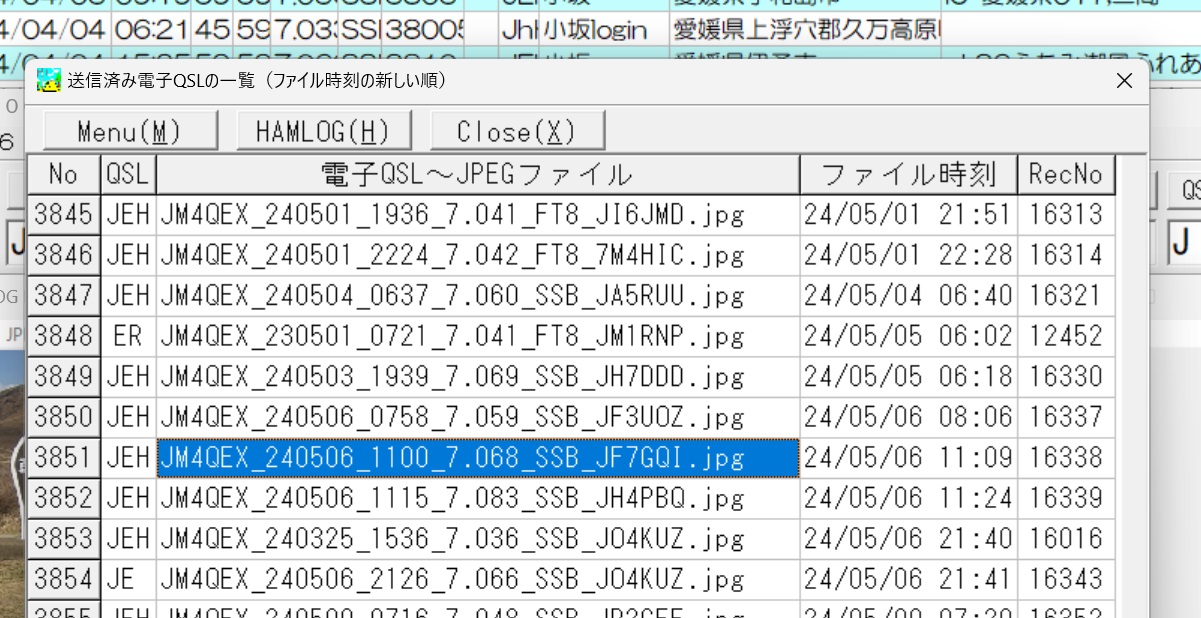Select row number 3853
This screenshot has height=618, width=1201.
pyautogui.click(x=63, y=539)
